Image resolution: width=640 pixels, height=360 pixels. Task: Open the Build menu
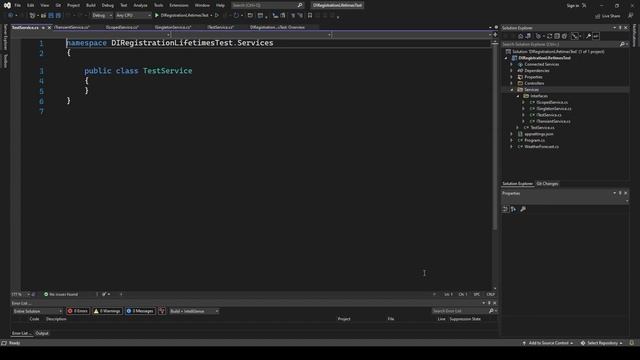[91, 5]
